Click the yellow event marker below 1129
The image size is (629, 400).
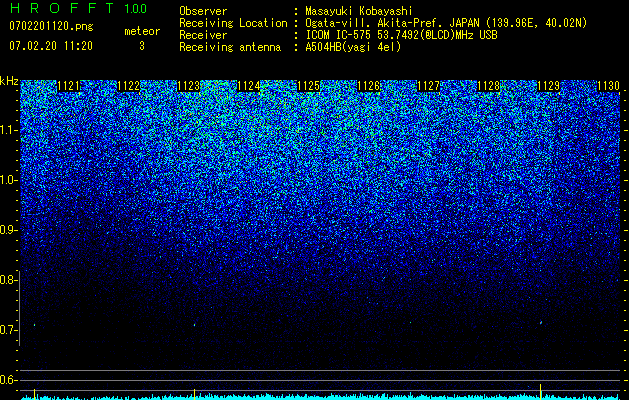[541, 392]
